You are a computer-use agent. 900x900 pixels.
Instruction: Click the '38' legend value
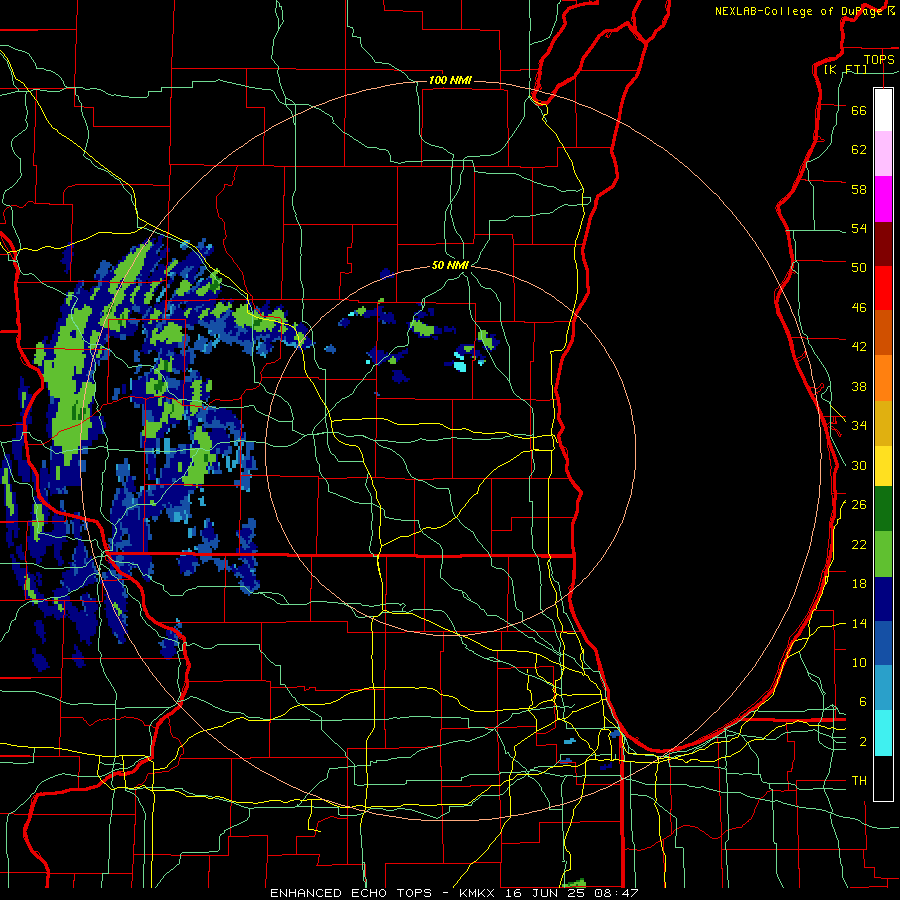pyautogui.click(x=859, y=387)
